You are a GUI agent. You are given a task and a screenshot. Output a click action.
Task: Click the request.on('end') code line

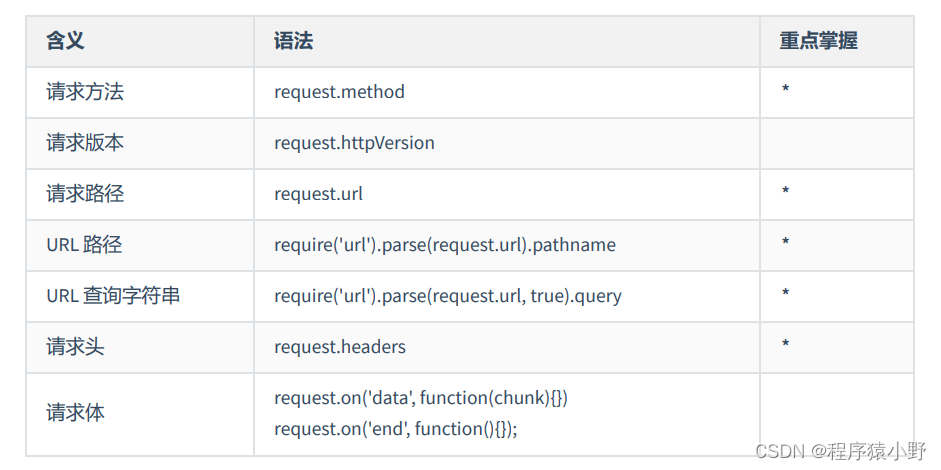(x=396, y=428)
